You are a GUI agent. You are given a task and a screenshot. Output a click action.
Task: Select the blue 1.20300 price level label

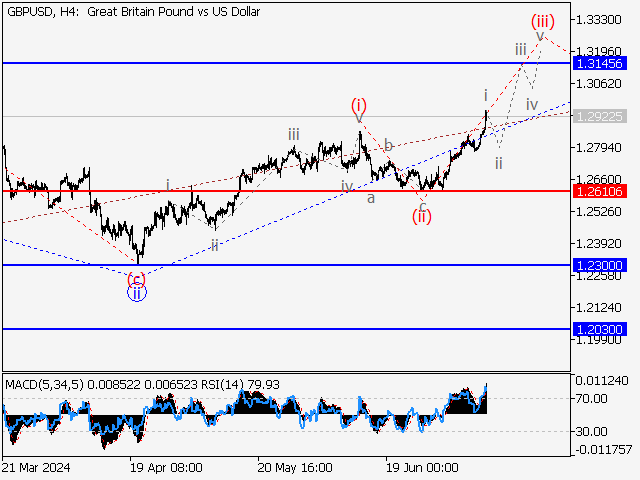tap(600, 329)
